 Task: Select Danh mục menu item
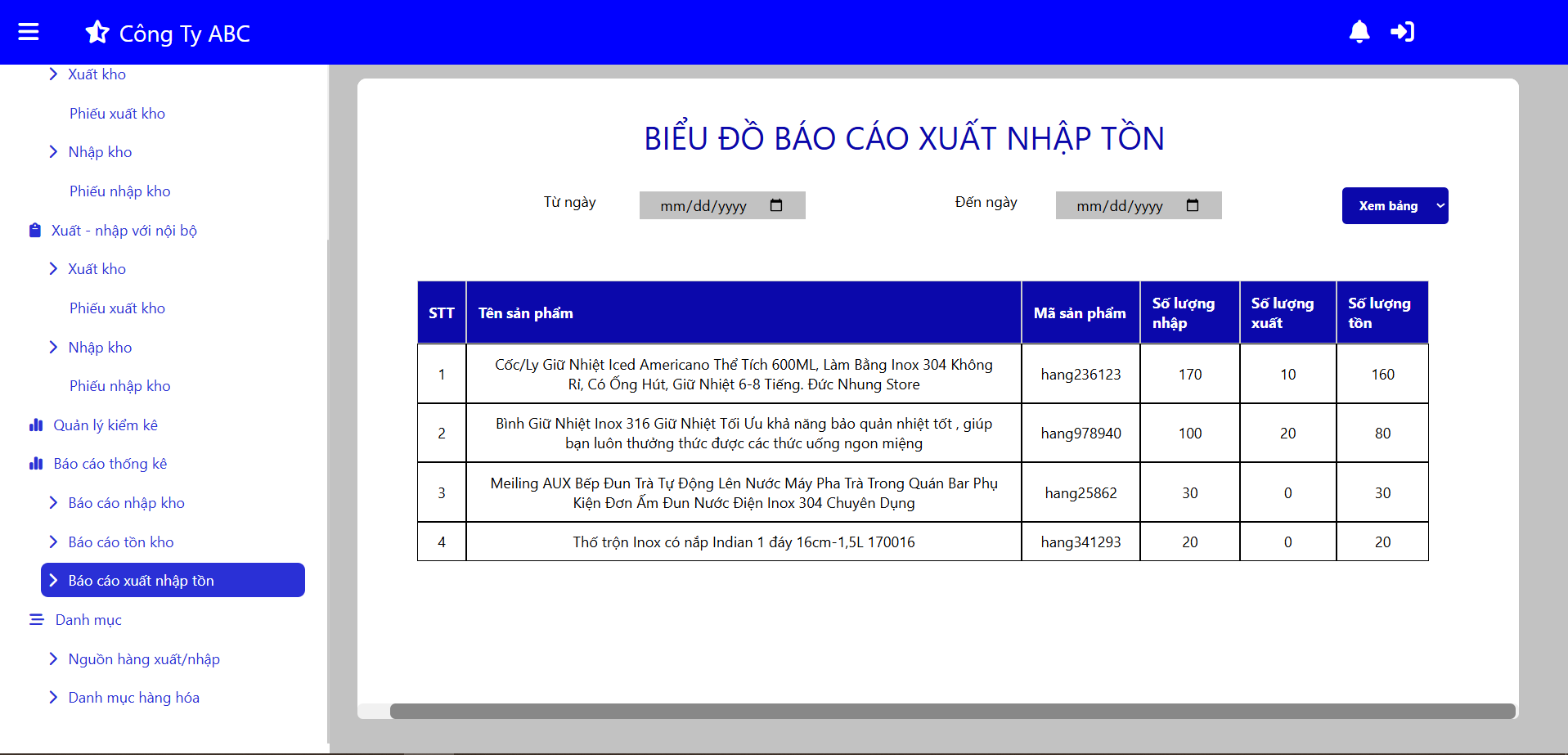tap(88, 620)
